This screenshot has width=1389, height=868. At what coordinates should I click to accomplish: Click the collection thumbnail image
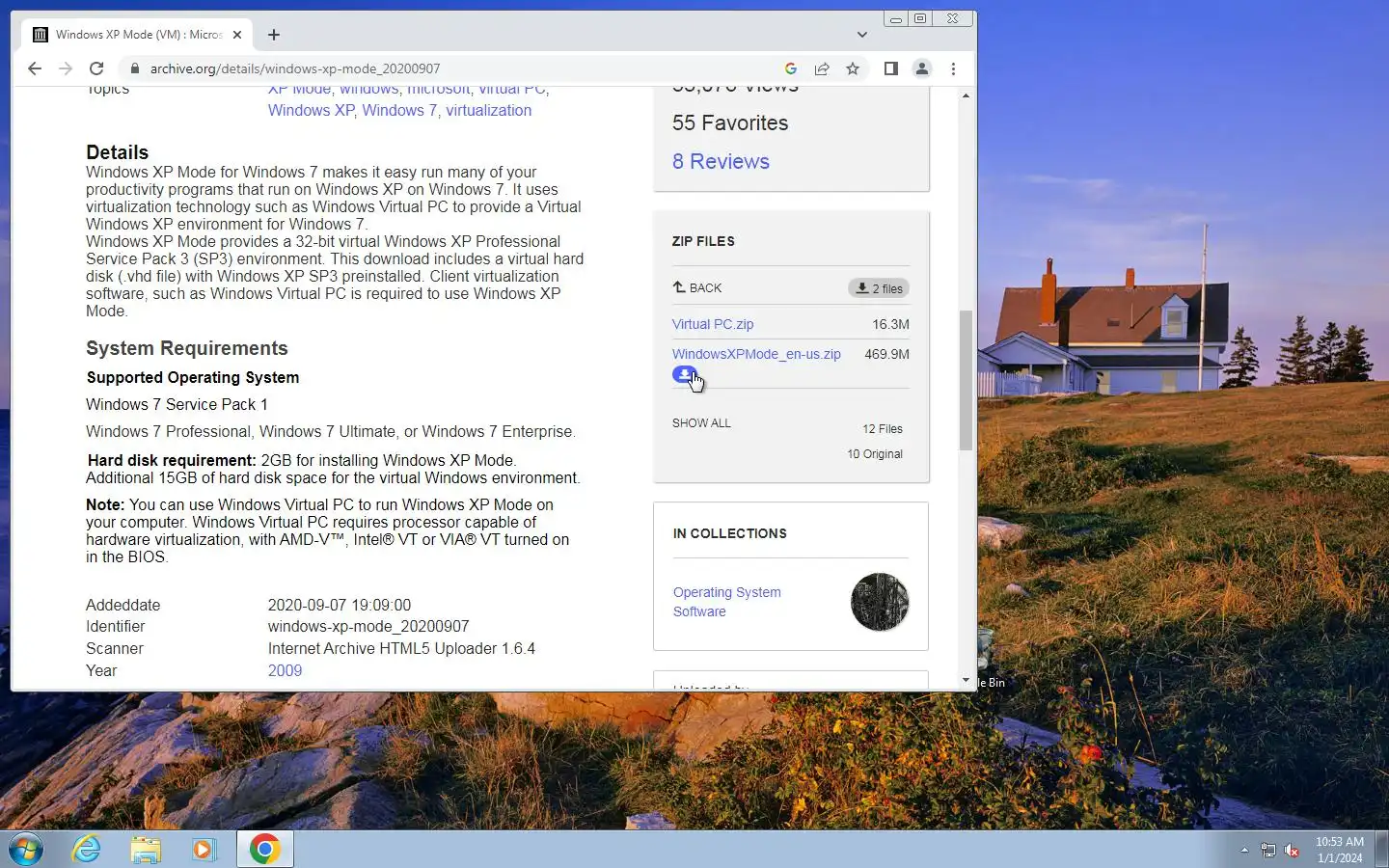click(x=880, y=602)
